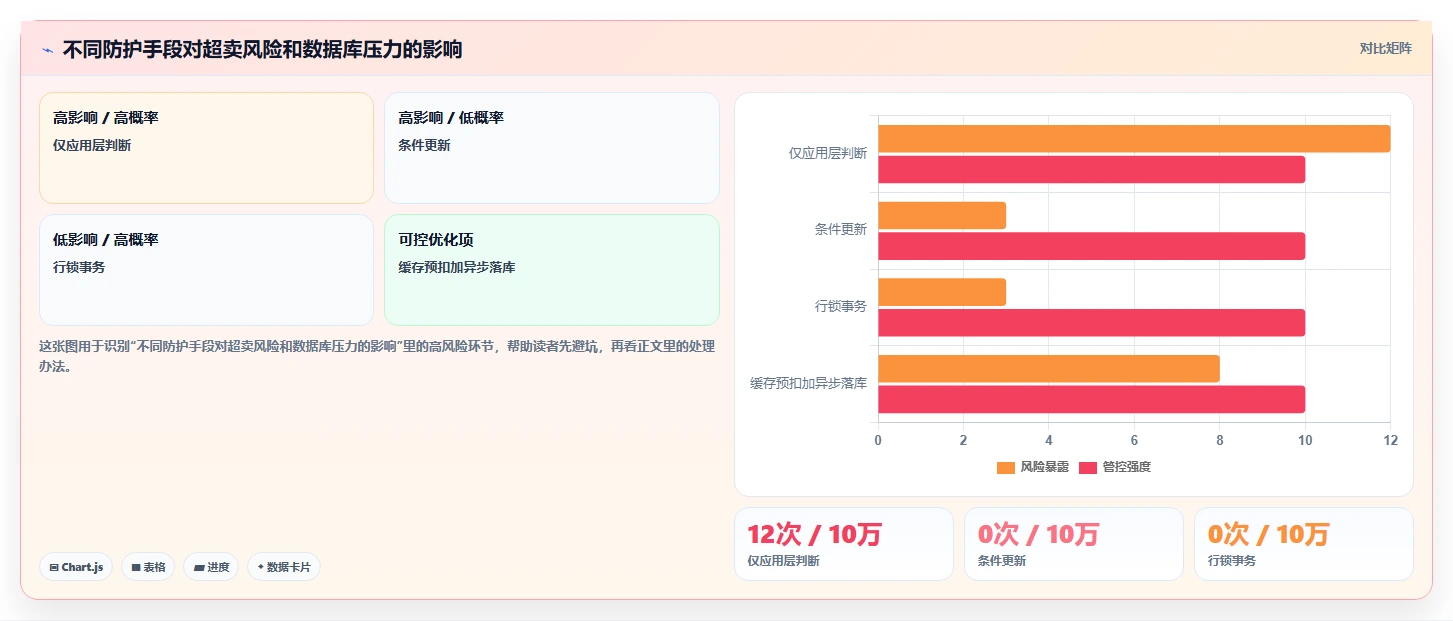Click the chart title text
This screenshot has height=621, width=1453.
pos(262,50)
